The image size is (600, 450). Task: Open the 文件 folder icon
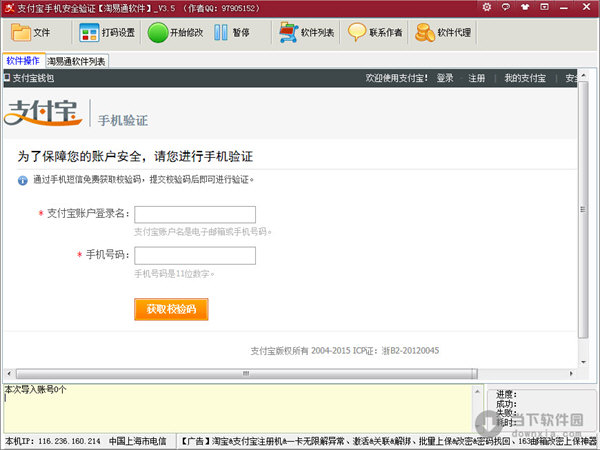tap(21, 33)
